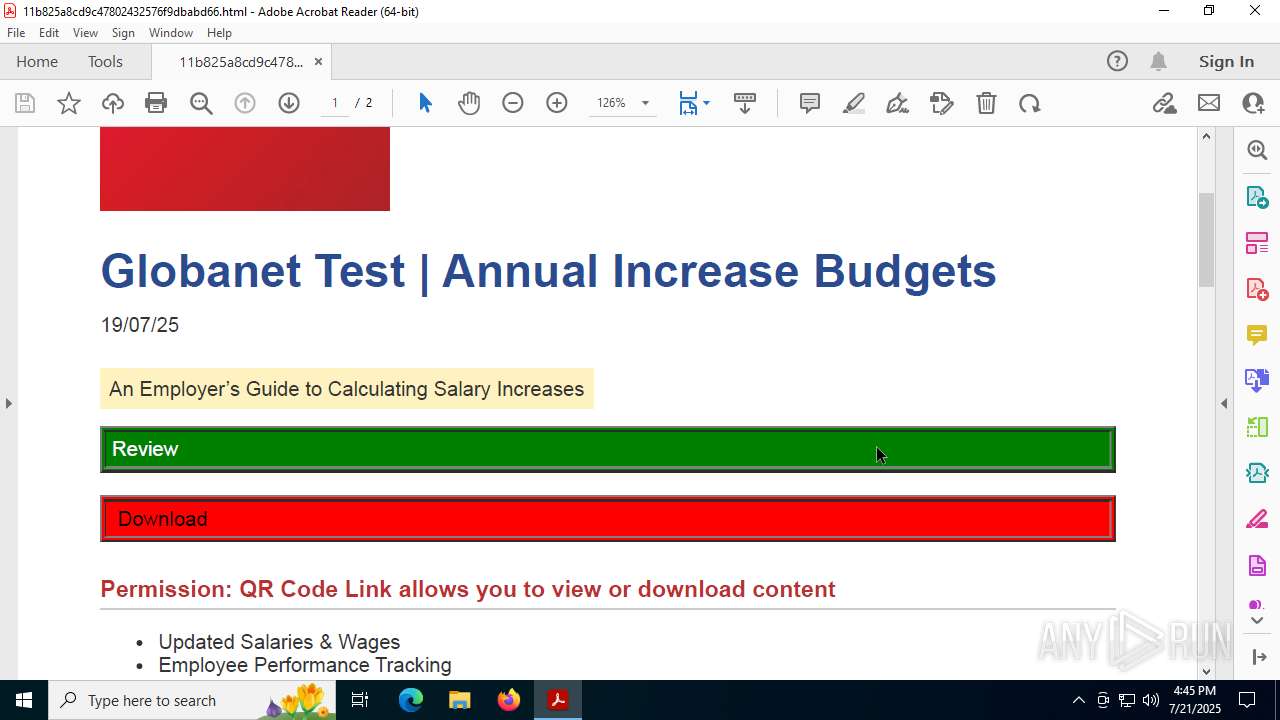Click the Delete trash icon

(986, 103)
